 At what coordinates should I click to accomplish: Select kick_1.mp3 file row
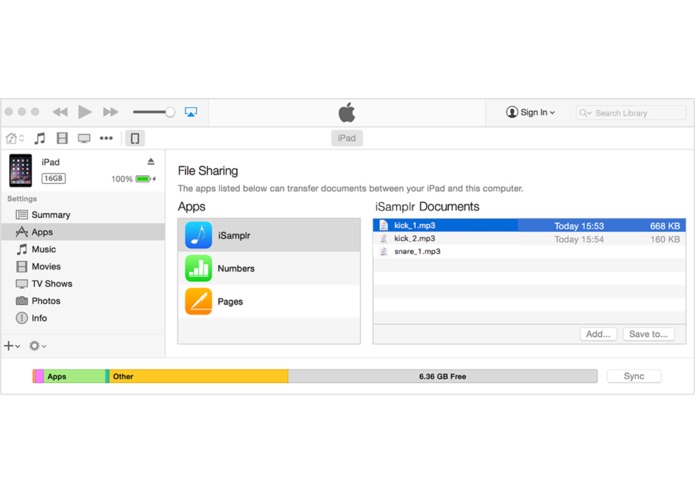point(529,226)
